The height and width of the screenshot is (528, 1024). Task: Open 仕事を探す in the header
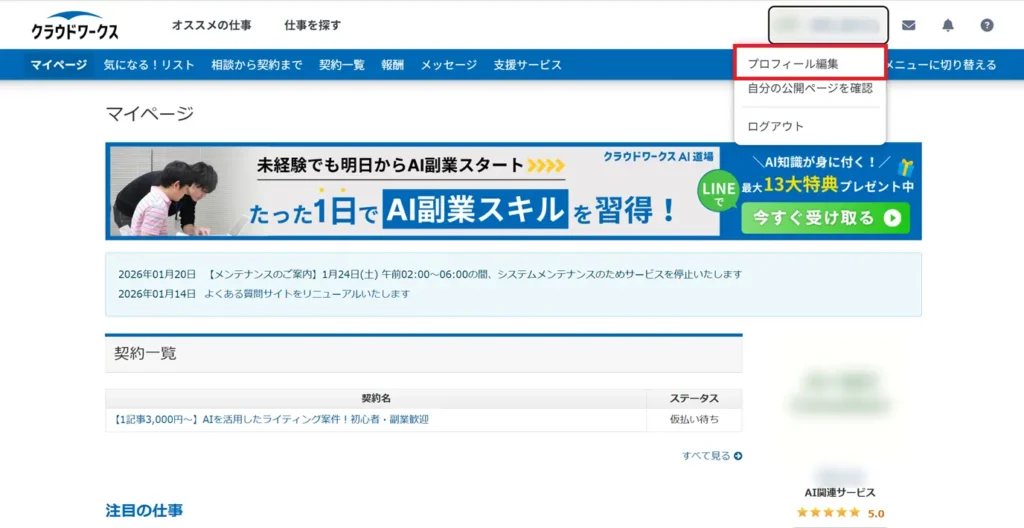click(x=312, y=25)
